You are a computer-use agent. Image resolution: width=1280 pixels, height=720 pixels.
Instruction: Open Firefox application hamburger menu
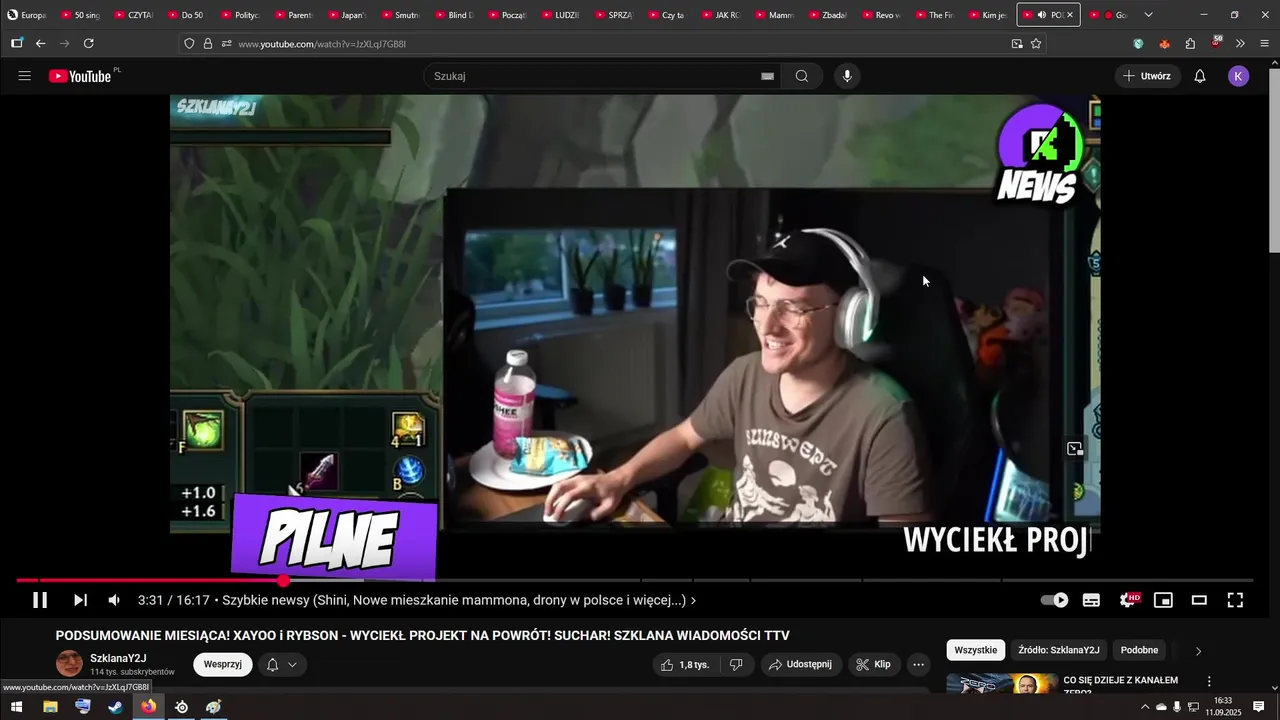1264,44
